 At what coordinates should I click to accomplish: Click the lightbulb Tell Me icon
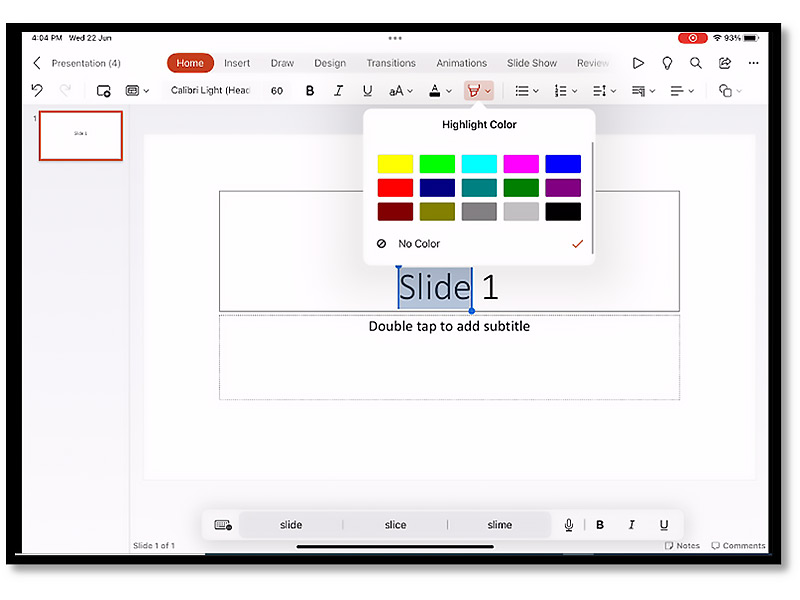point(667,63)
